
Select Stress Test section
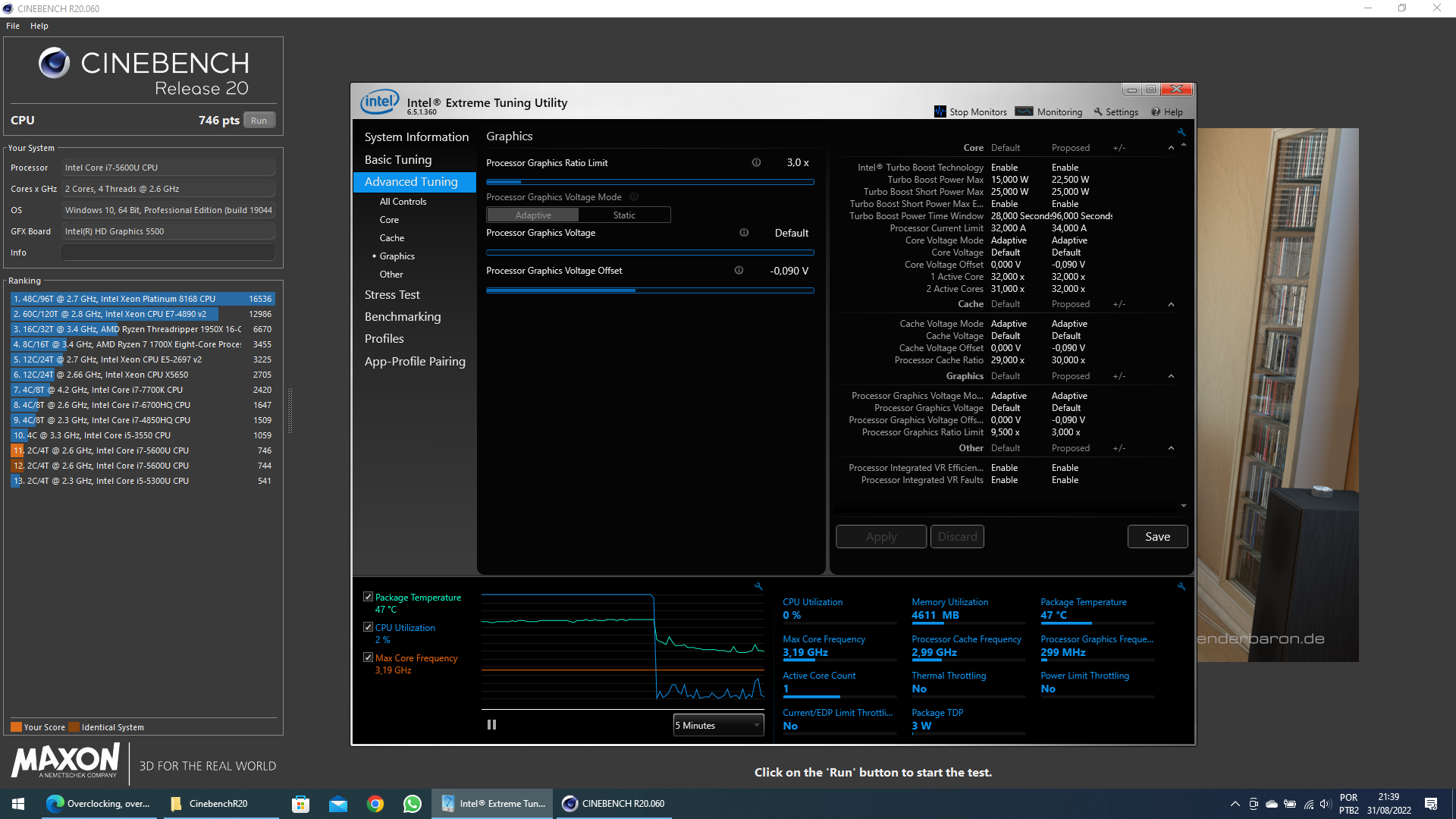(392, 295)
